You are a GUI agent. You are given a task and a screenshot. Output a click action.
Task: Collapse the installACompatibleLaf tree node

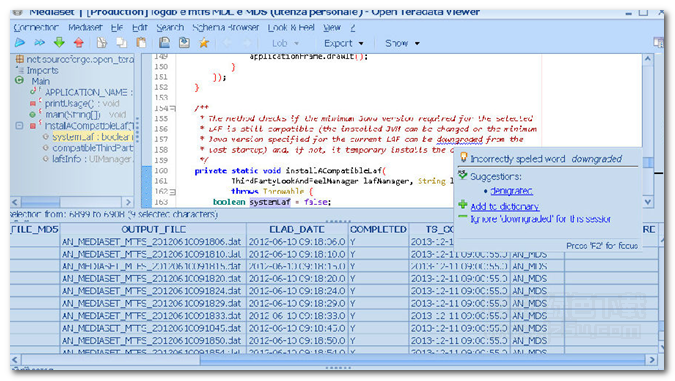click(19, 126)
